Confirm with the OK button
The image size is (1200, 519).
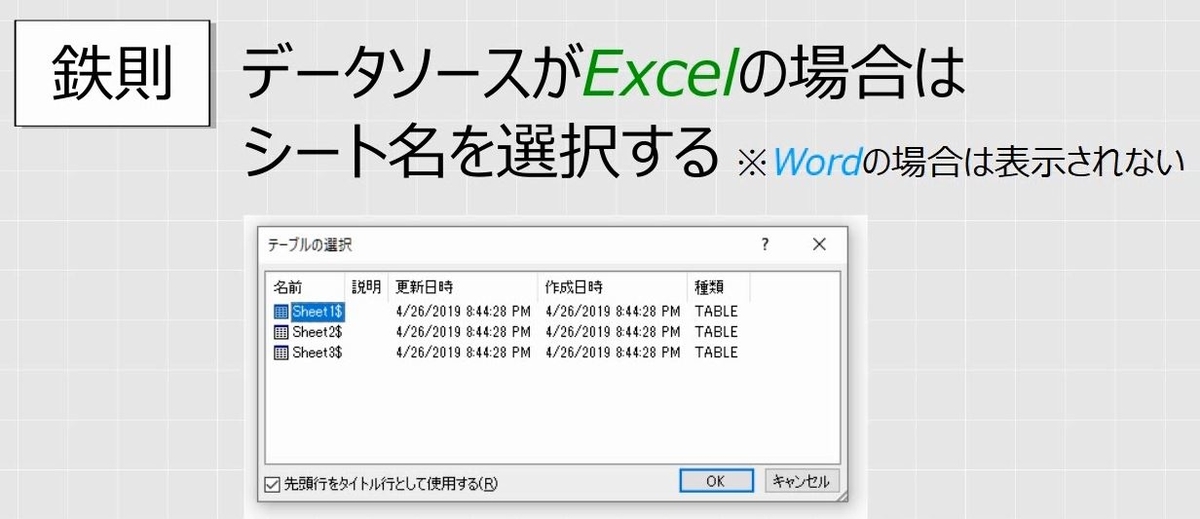715,481
